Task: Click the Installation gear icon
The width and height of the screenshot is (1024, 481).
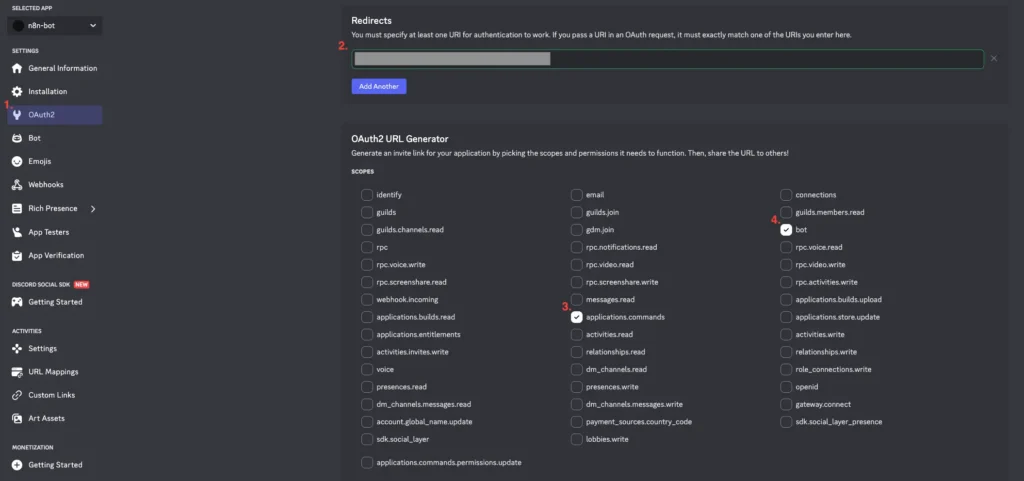Action: [x=17, y=92]
